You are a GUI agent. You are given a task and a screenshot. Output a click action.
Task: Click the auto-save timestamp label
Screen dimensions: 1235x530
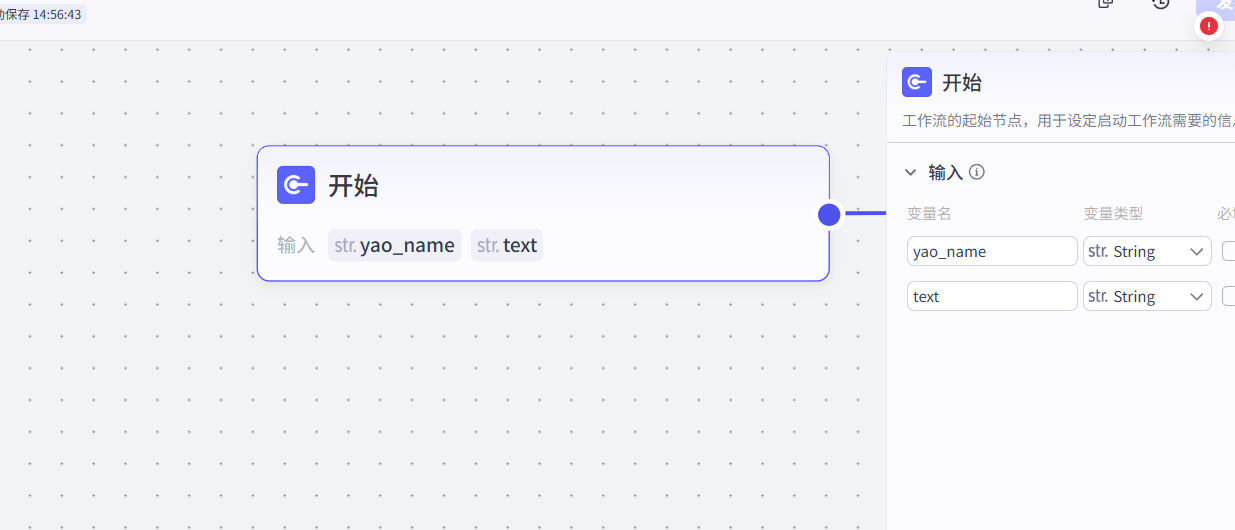[42, 14]
